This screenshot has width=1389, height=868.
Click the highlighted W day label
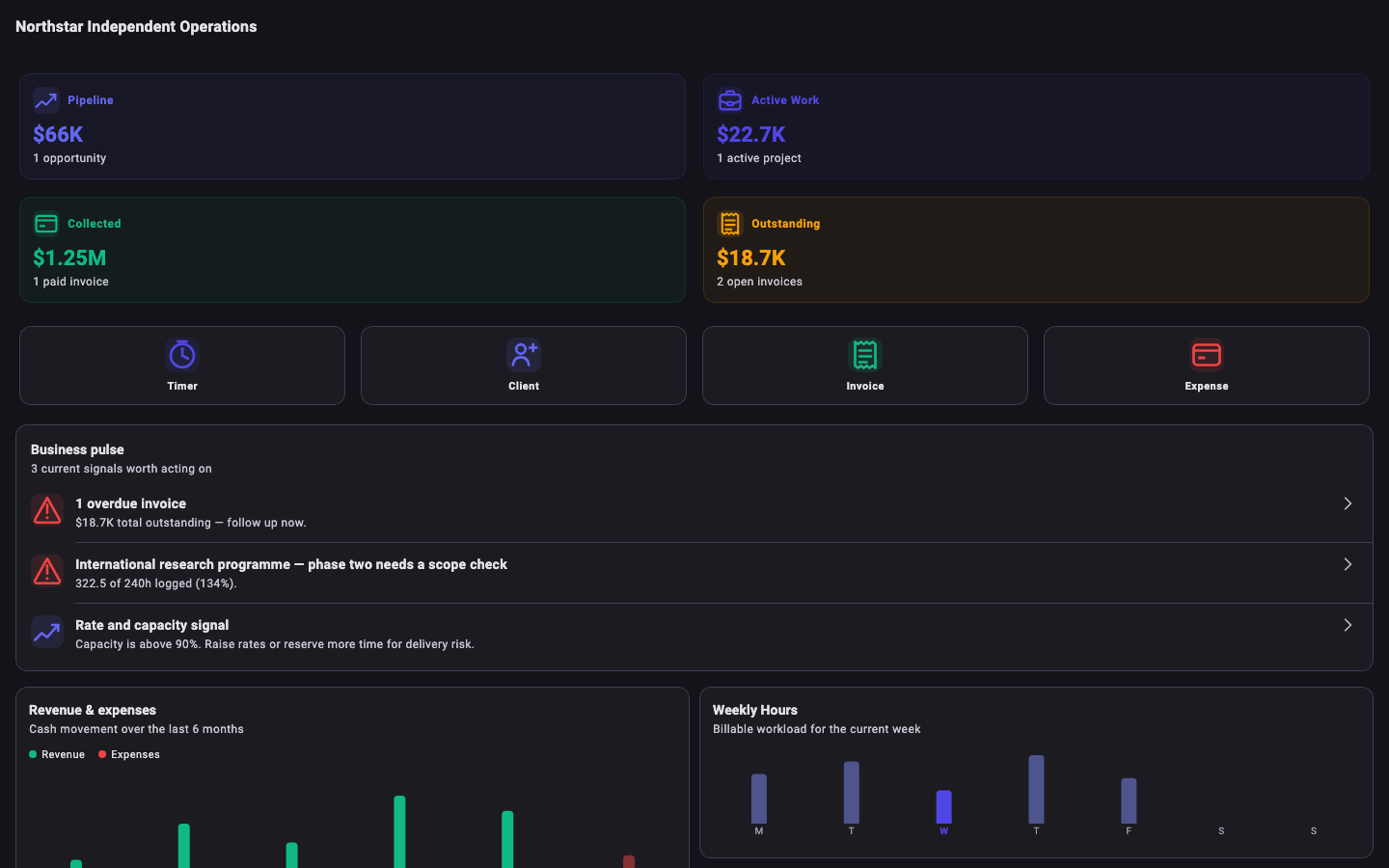pyautogui.click(x=944, y=831)
